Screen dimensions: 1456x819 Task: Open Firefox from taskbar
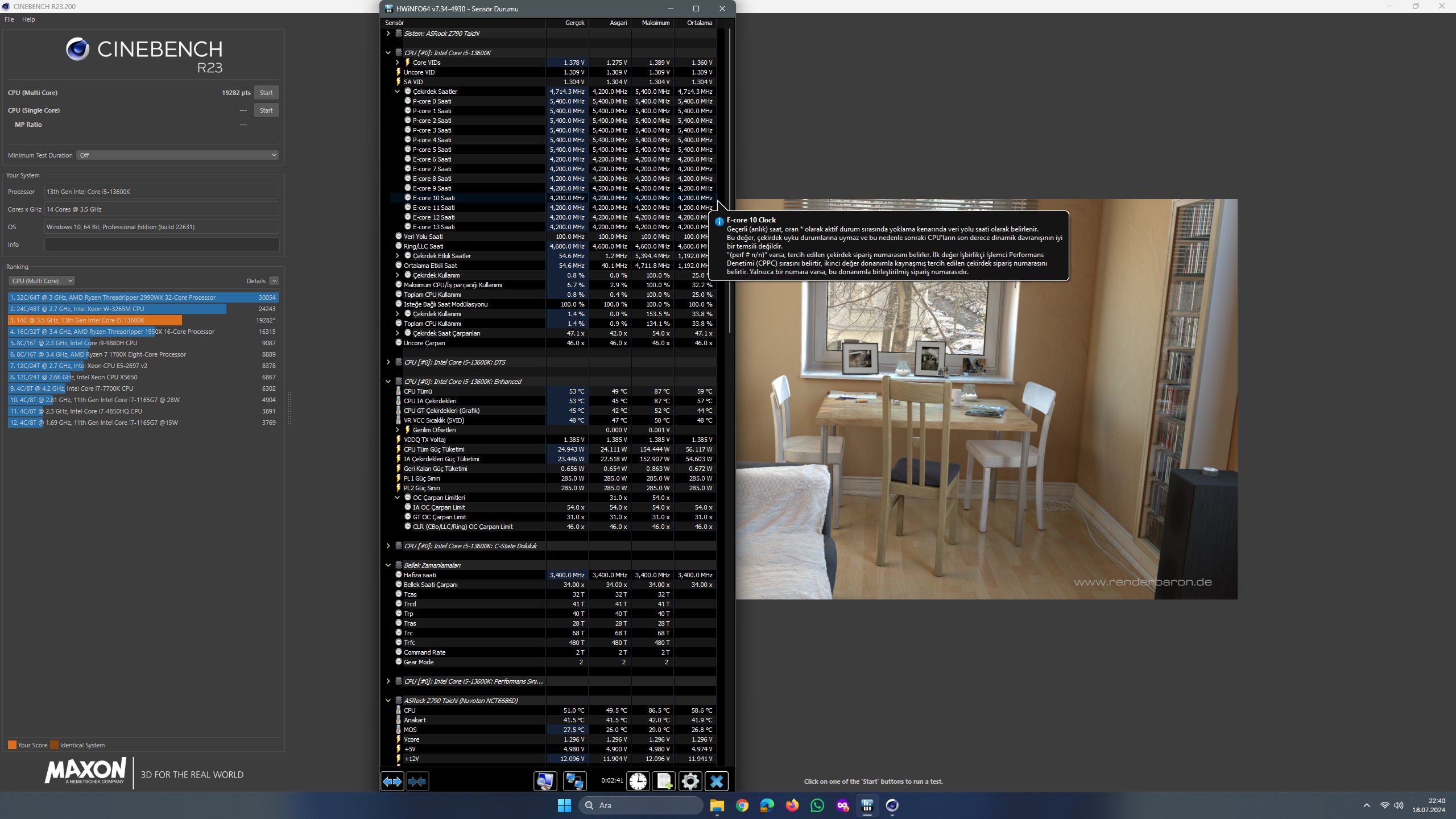pos(792,805)
